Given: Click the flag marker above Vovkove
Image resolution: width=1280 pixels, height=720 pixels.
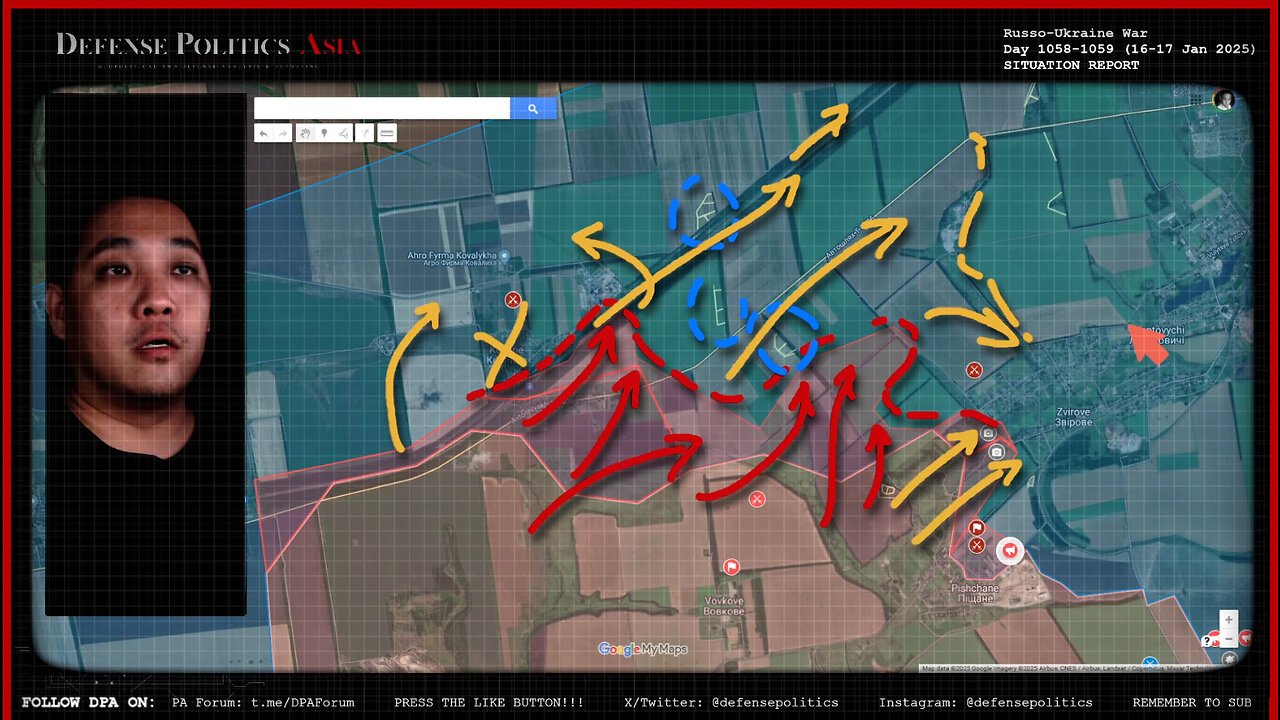Looking at the screenshot, I should coord(731,567).
